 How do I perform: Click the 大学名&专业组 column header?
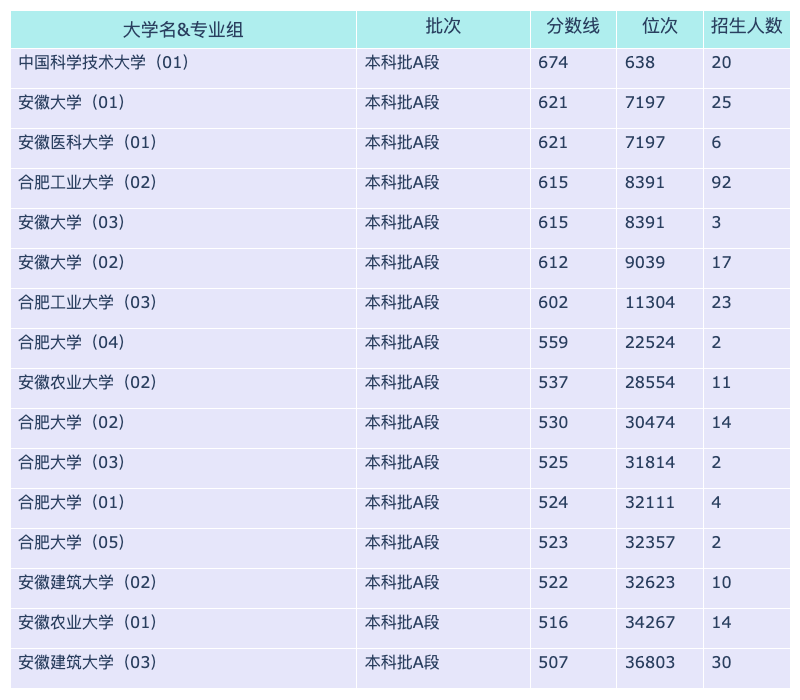click(x=183, y=30)
